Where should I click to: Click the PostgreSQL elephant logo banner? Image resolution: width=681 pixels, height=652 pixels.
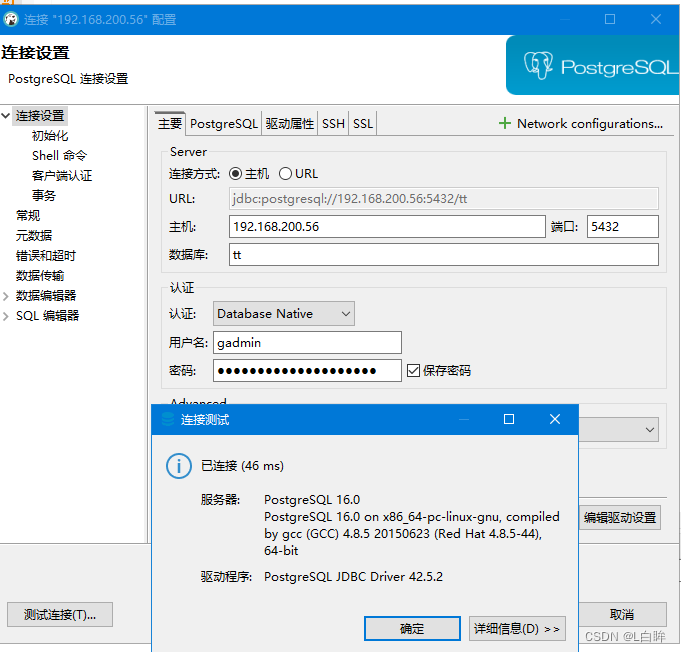tap(593, 65)
